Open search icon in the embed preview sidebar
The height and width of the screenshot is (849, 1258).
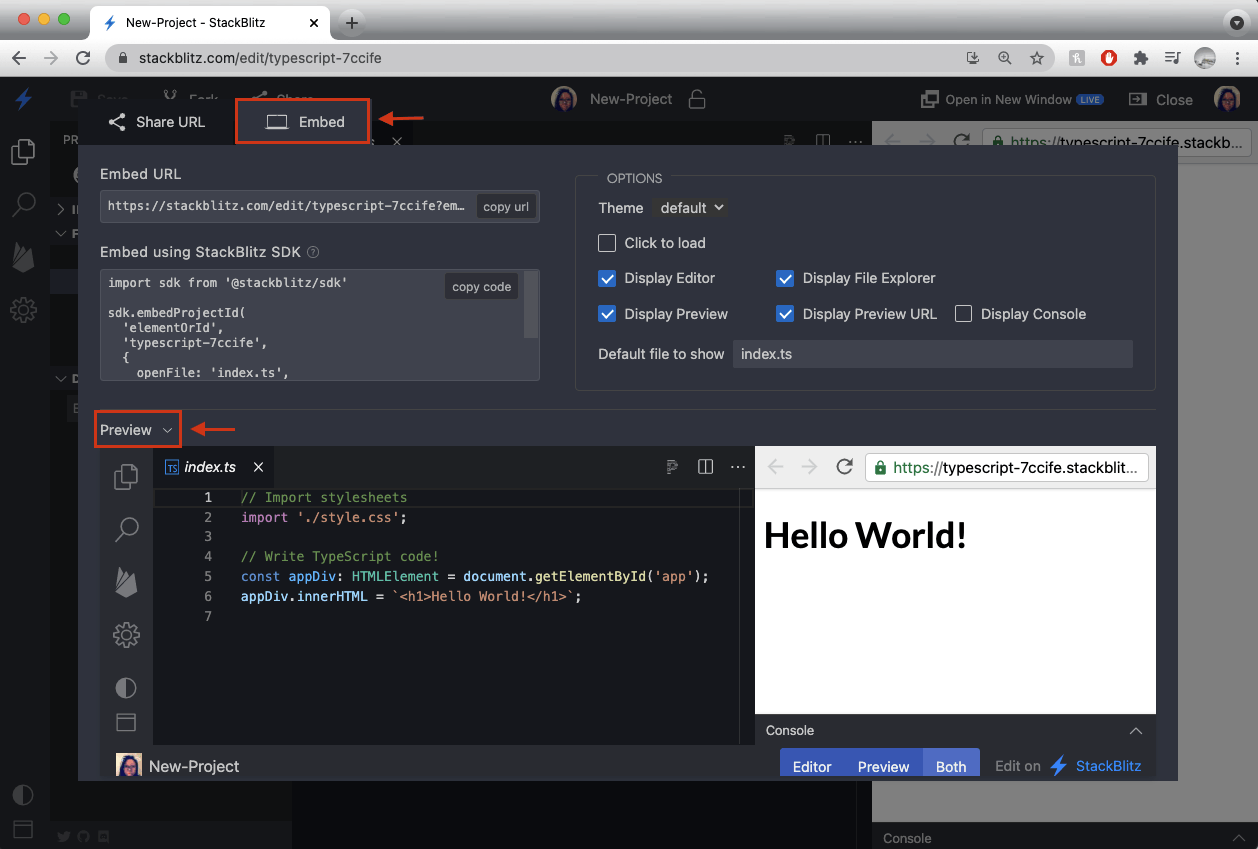127,529
